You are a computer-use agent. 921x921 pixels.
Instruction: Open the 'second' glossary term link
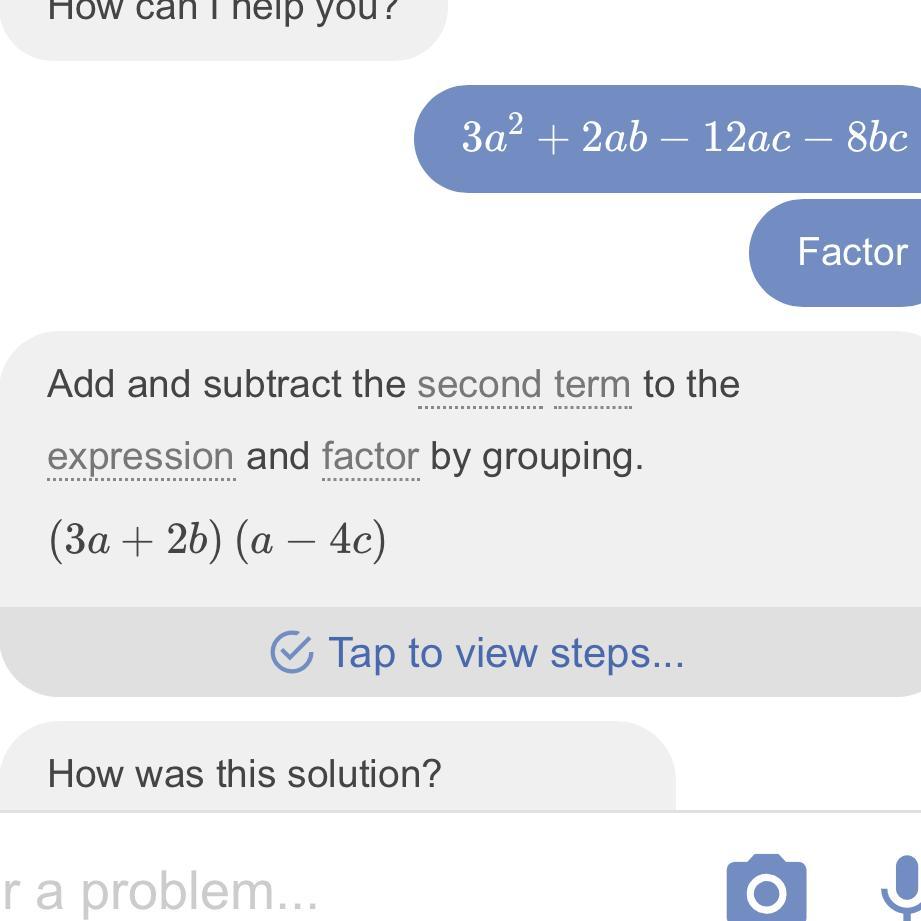click(x=479, y=385)
